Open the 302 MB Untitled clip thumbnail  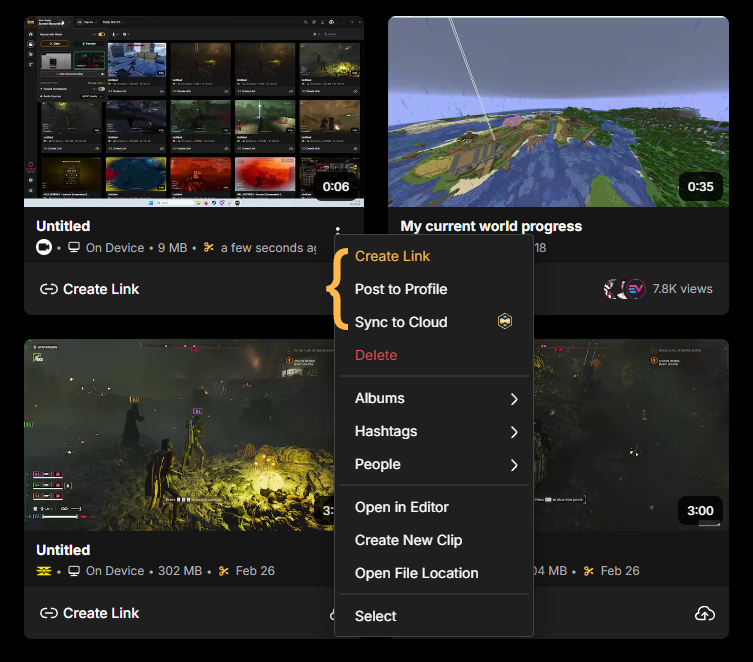pyautogui.click(x=179, y=435)
